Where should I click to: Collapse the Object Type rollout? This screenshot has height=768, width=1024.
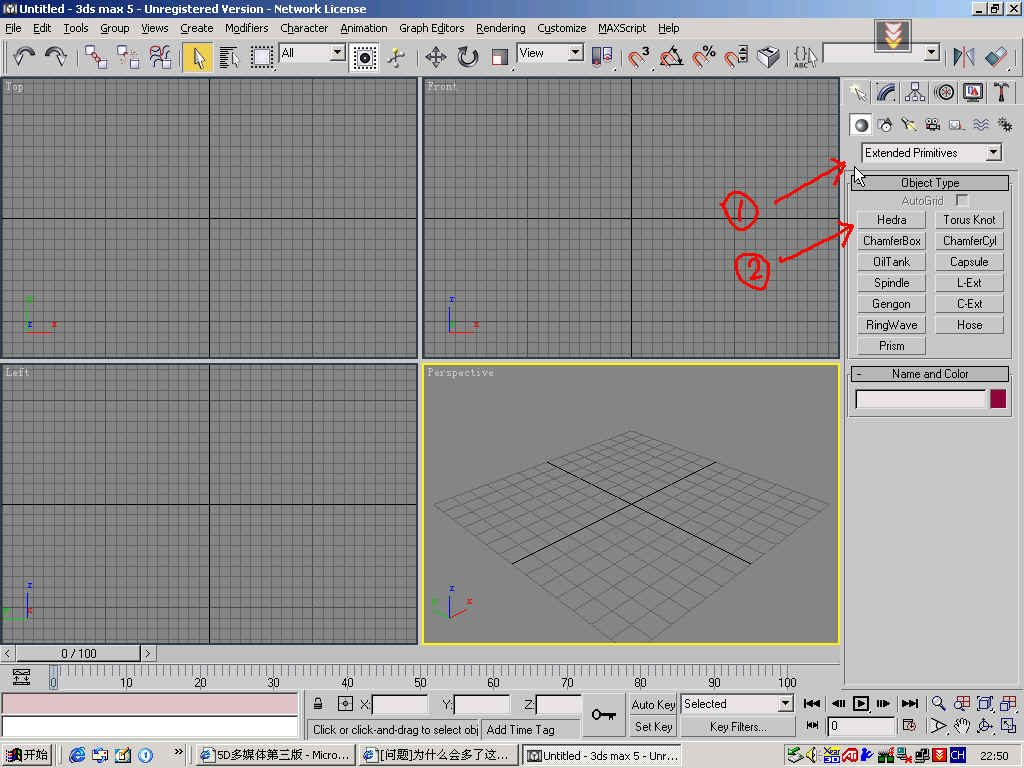click(x=930, y=183)
